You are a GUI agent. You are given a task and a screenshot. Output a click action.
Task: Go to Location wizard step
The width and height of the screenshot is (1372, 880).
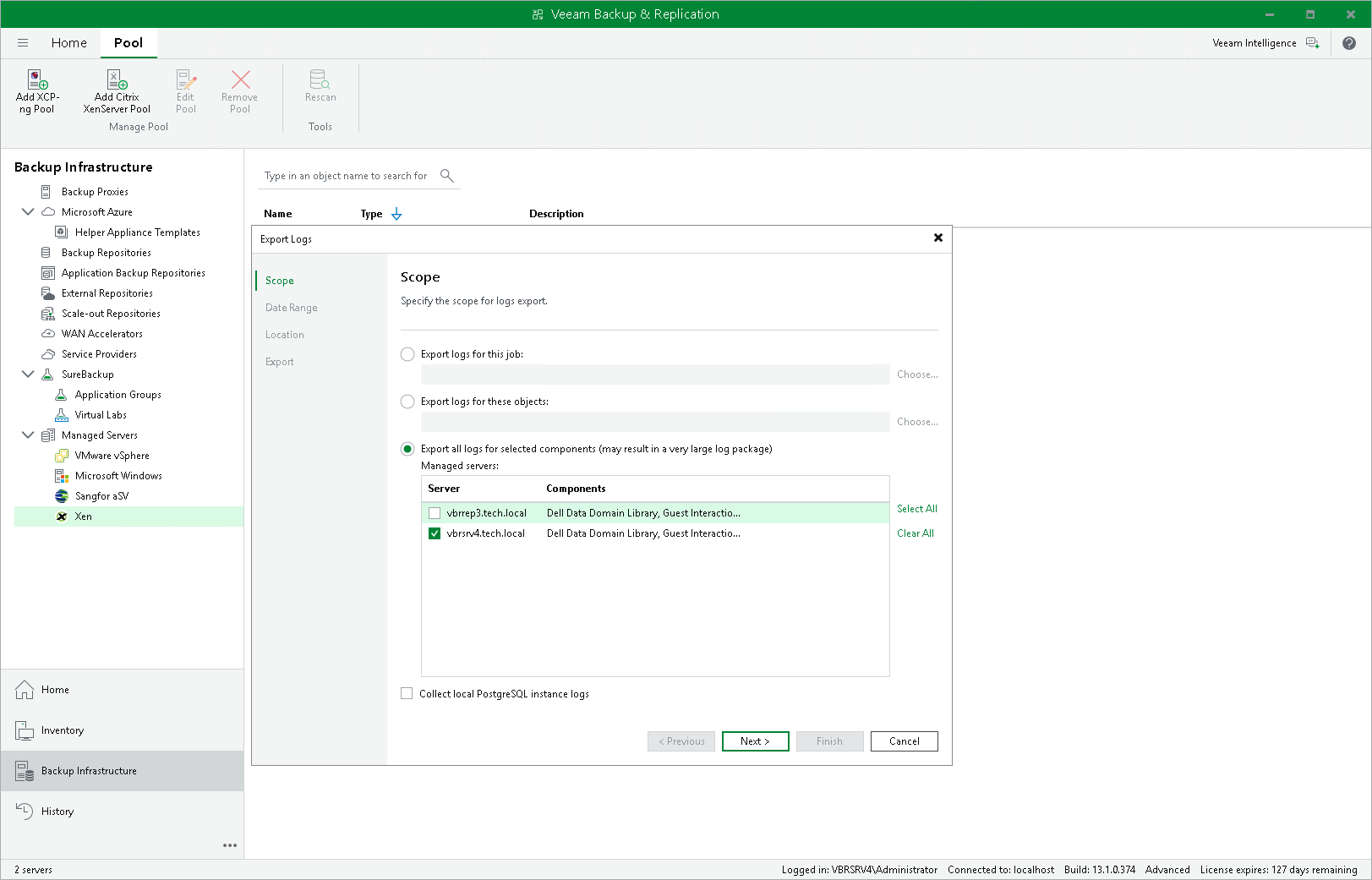pos(285,335)
